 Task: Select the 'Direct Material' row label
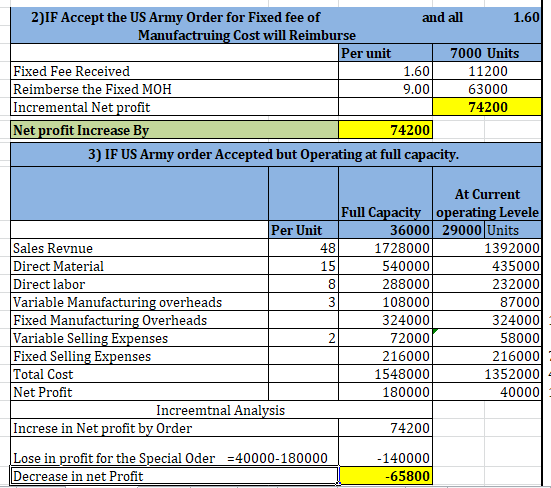[140, 266]
